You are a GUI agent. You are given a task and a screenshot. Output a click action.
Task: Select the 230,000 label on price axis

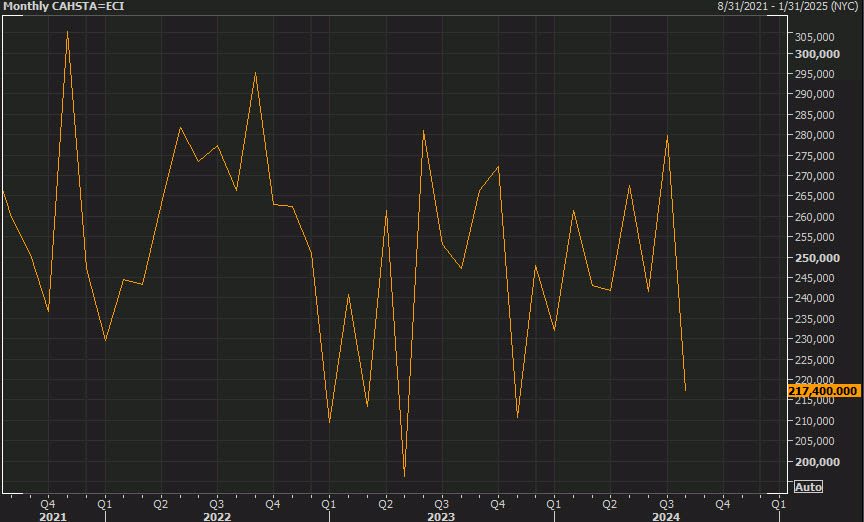pyautogui.click(x=815, y=339)
